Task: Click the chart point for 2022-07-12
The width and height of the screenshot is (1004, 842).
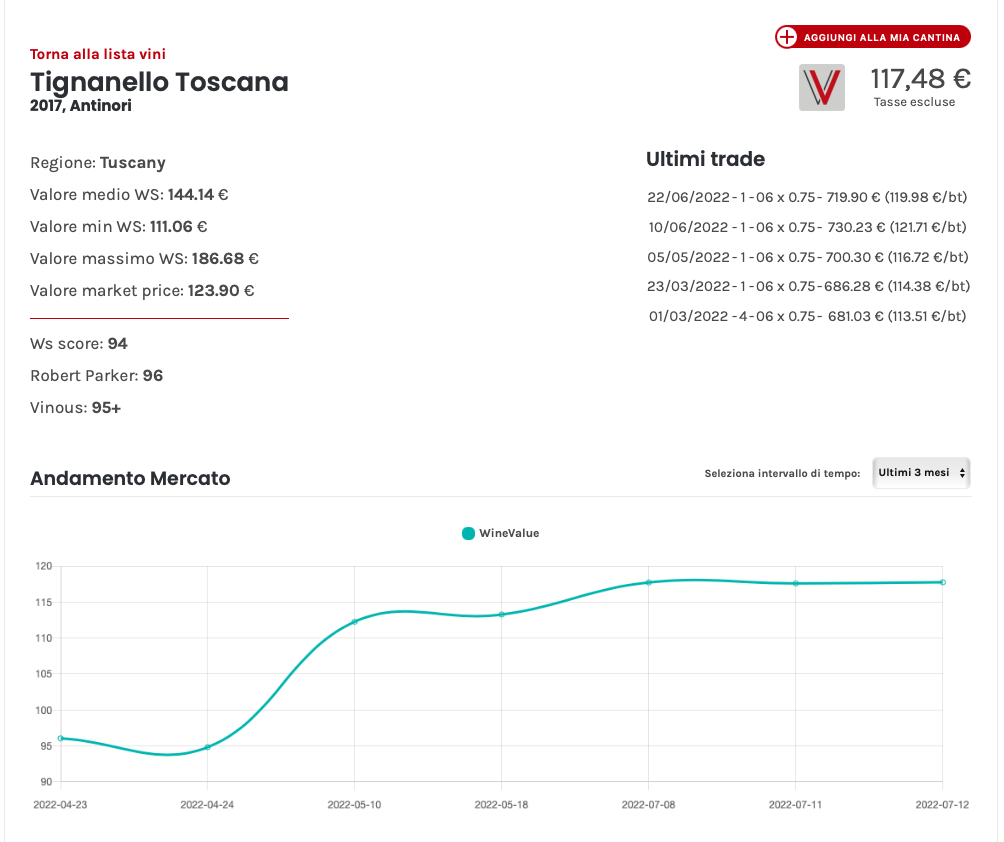Action: click(943, 582)
